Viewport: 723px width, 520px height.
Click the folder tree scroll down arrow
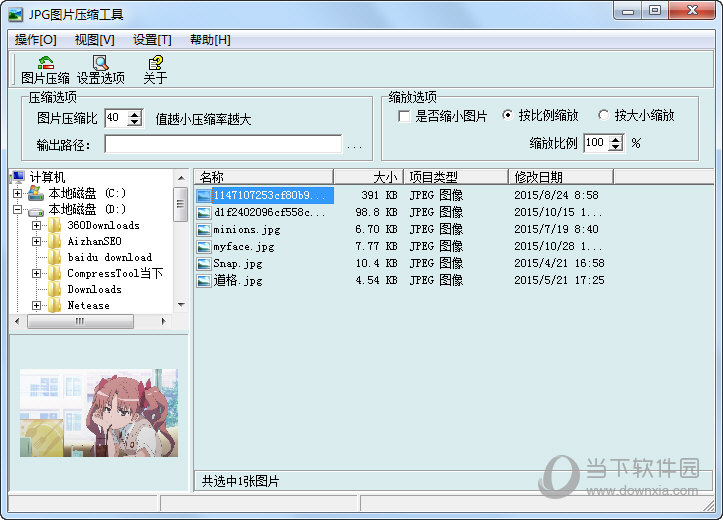pyautogui.click(x=181, y=305)
